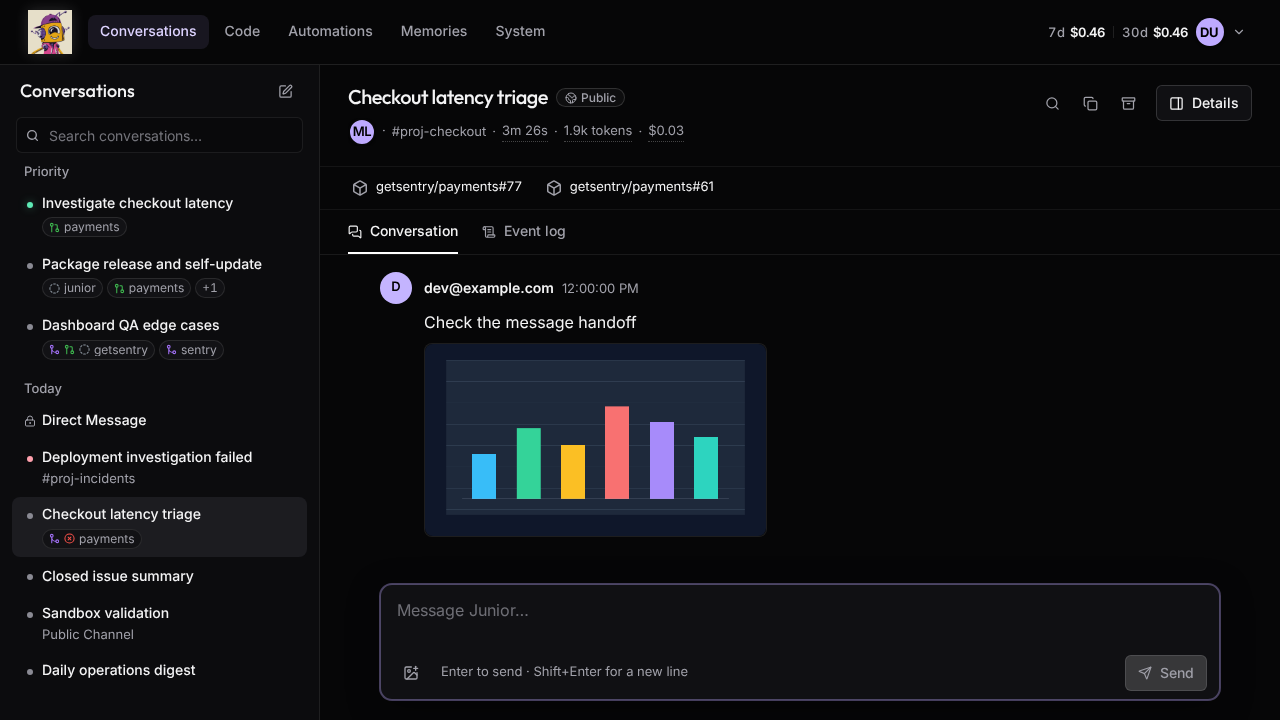1280x720 pixels.
Task: Open the getsentry/payments#77 reference
Action: coord(437,187)
